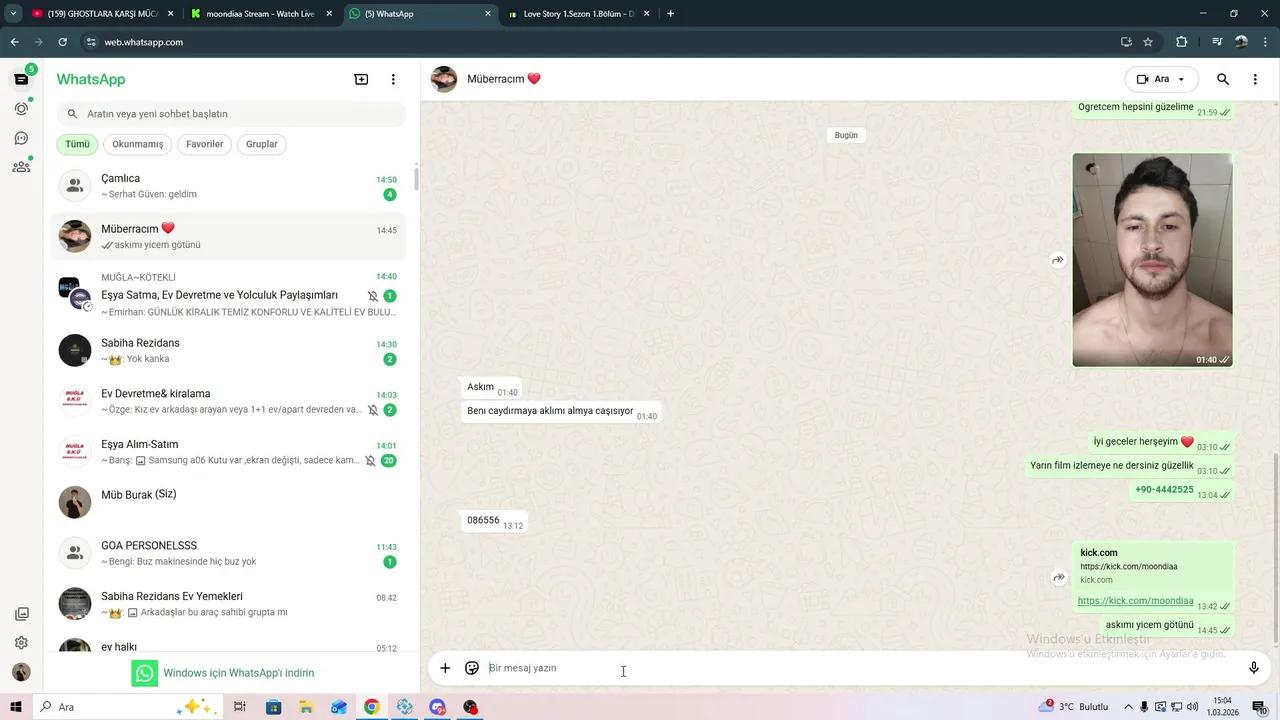Open the Channels sidebar icon
Viewport: 1280px width, 720px height.
(21, 138)
